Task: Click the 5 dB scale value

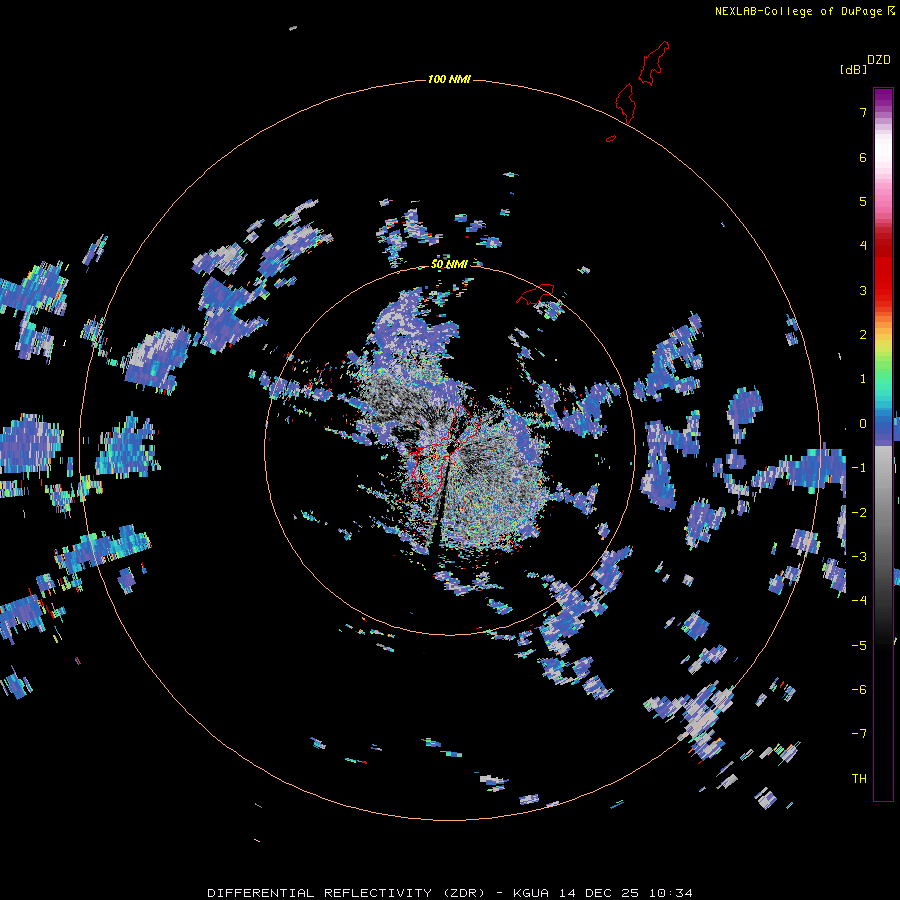Action: 863,201
